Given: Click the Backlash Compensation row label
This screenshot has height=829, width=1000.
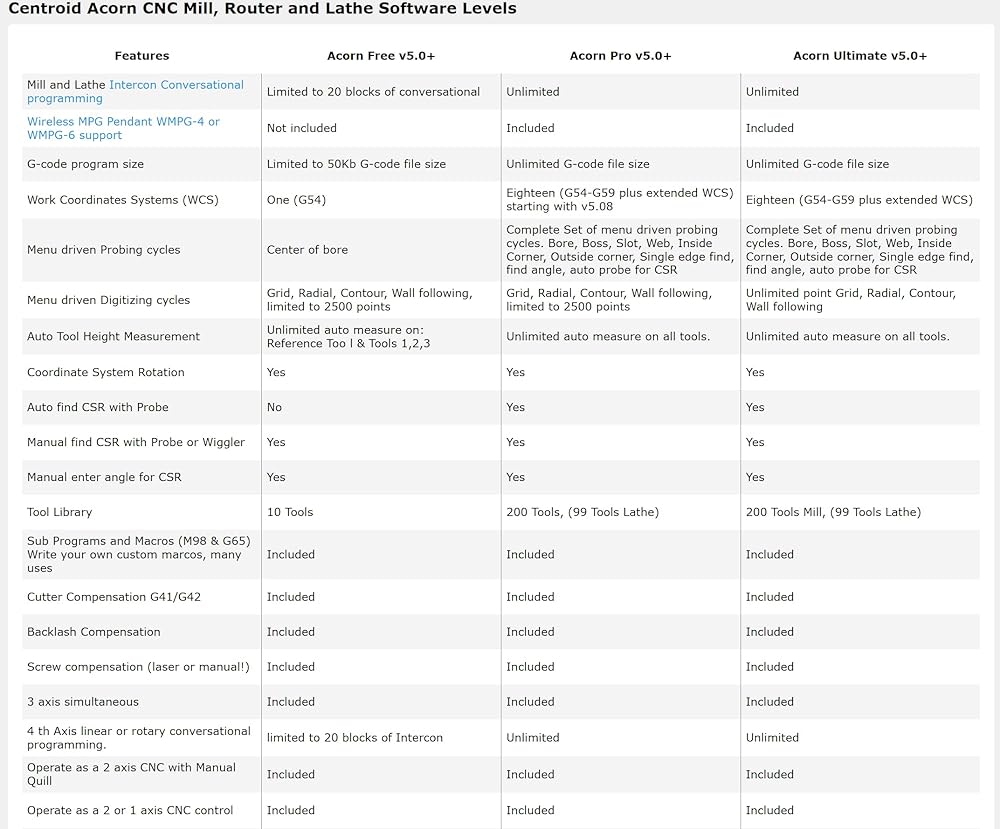Looking at the screenshot, I should 93,632.
